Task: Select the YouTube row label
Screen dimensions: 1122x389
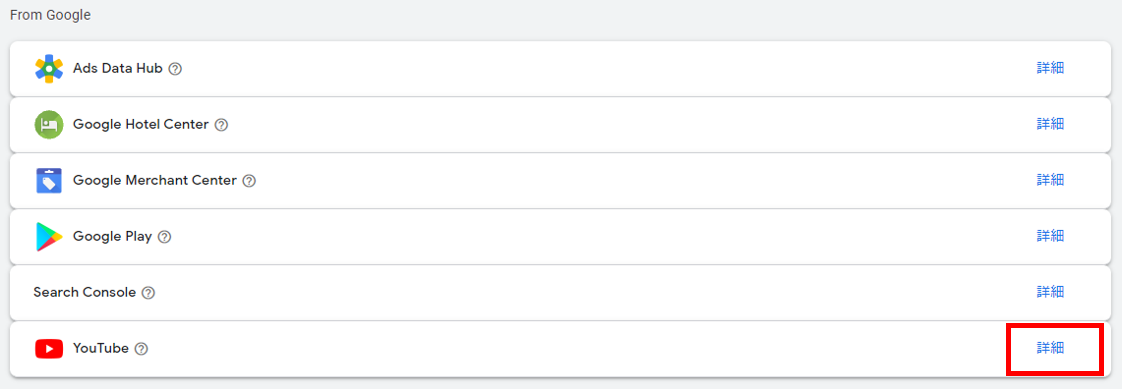Action: [x=101, y=348]
